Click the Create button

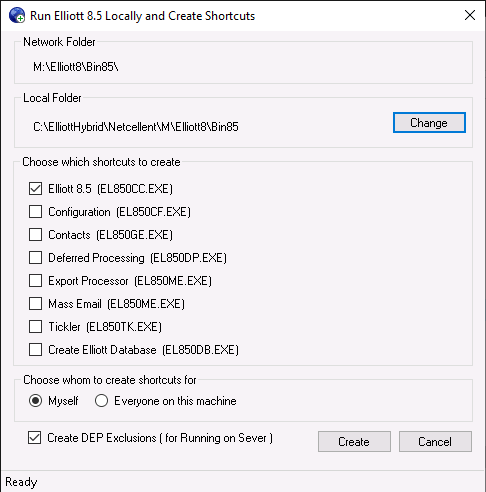[x=354, y=442]
